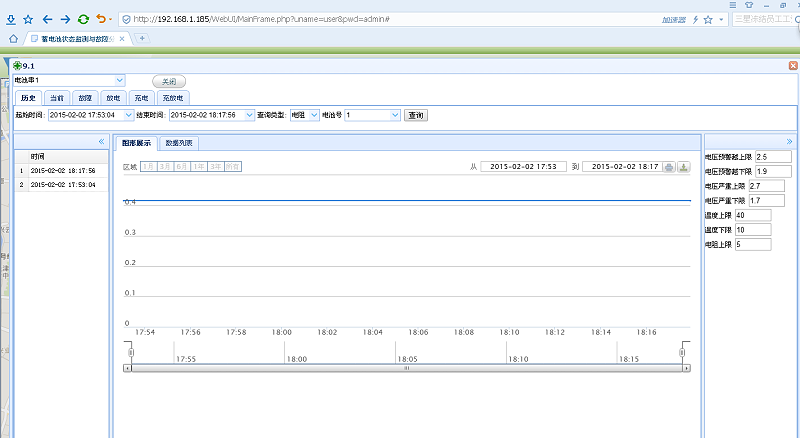This screenshot has width=800, height=438.
Task: Click the bookmark star icon in toolbar
Action: tap(27, 19)
